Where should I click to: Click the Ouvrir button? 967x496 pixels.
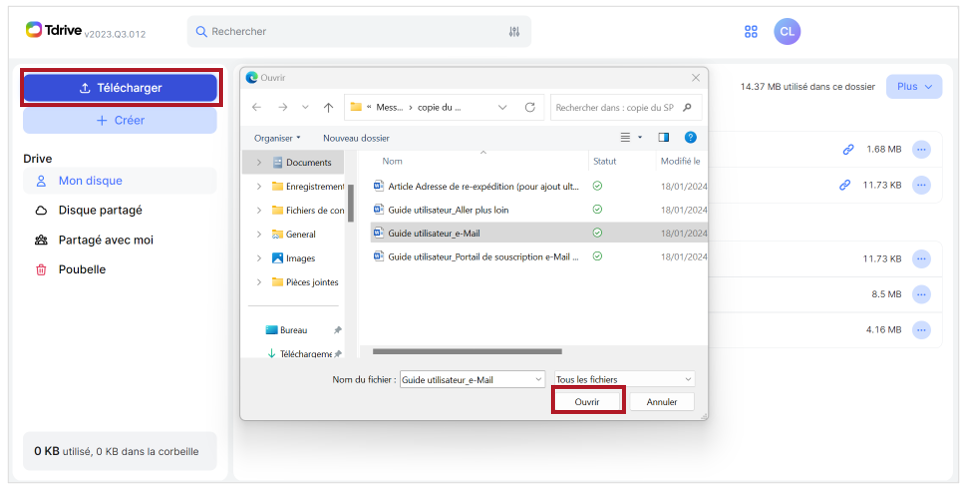(x=588, y=402)
